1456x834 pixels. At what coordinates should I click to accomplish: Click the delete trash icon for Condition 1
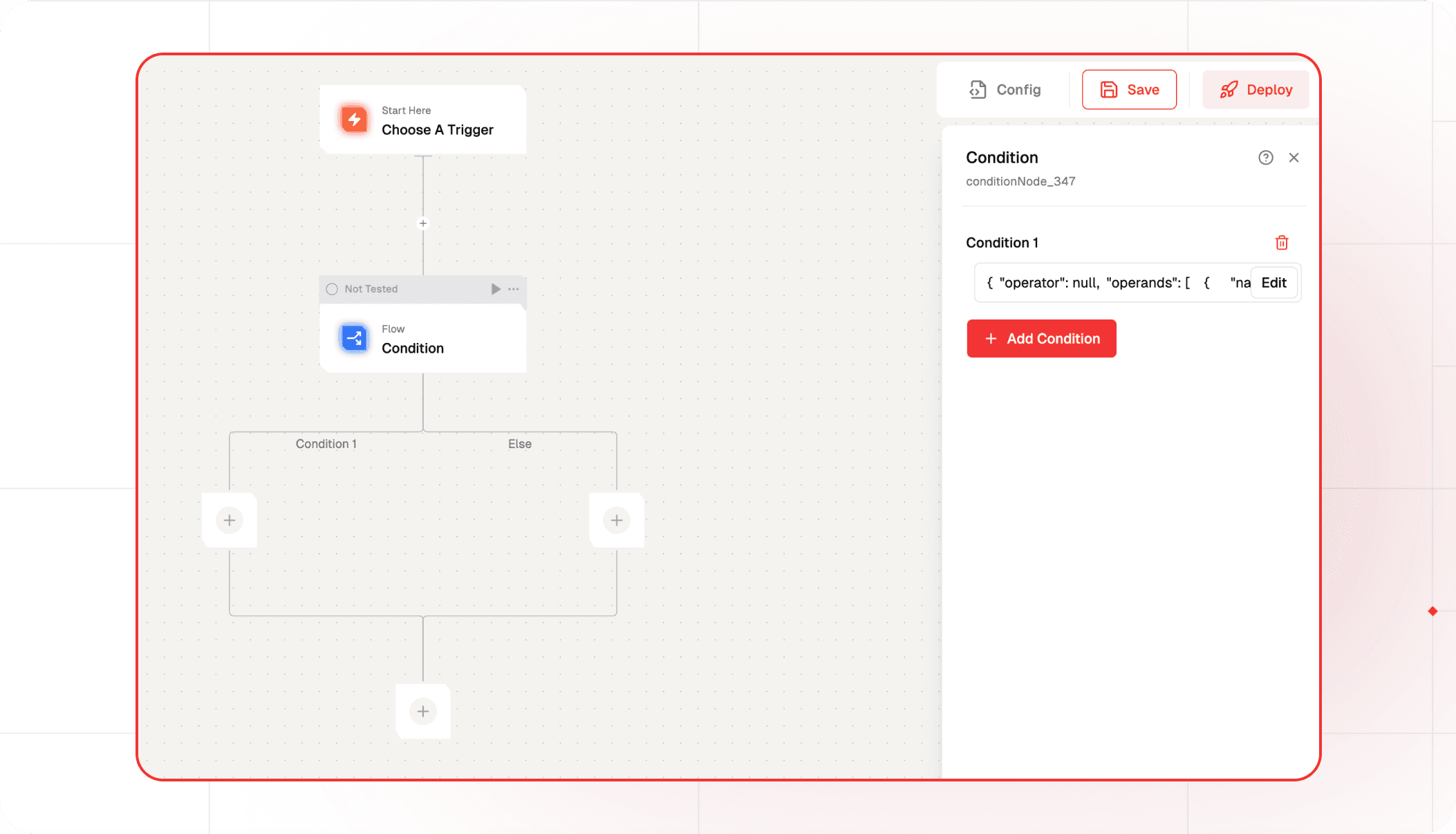[1282, 243]
